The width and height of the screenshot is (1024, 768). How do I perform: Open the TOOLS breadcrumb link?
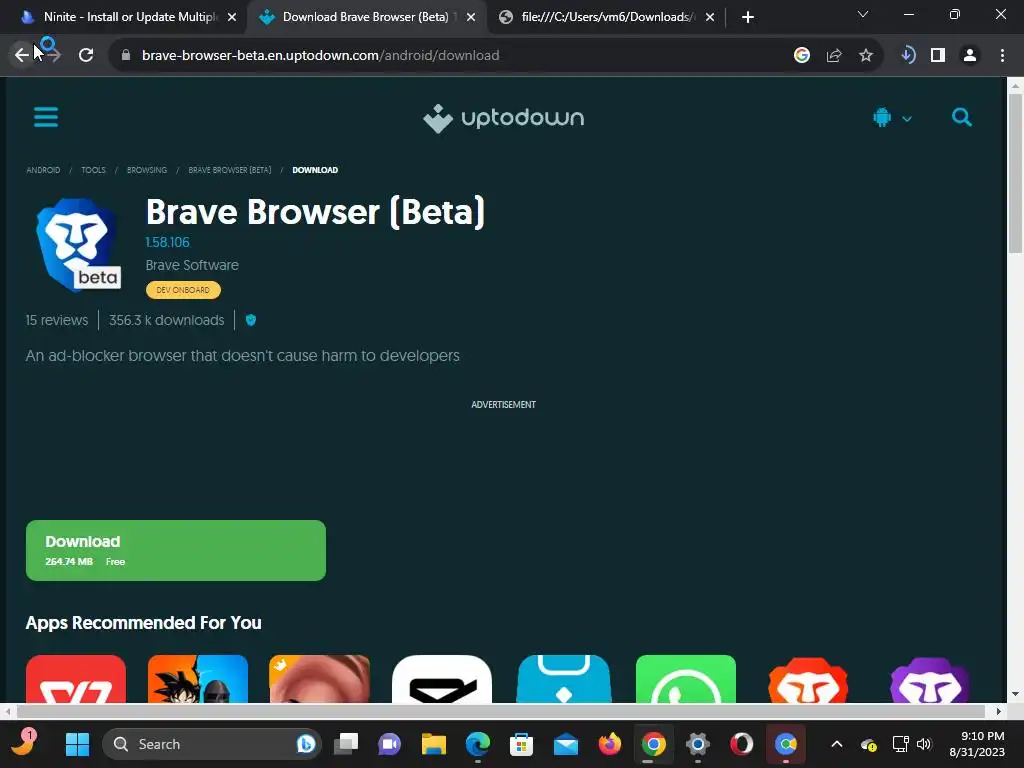(x=93, y=170)
